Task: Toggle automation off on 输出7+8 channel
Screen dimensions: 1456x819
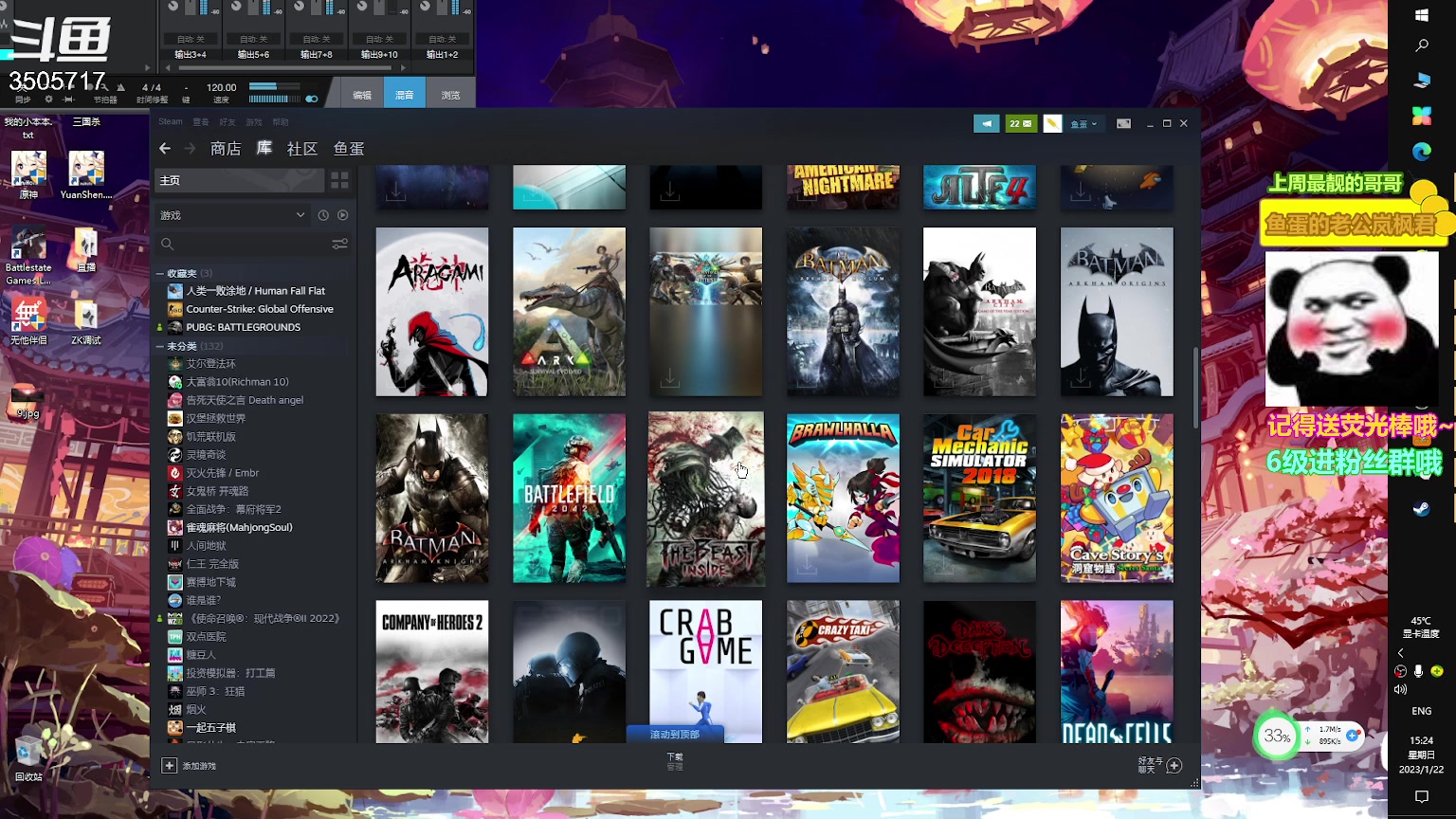Action: click(316, 39)
